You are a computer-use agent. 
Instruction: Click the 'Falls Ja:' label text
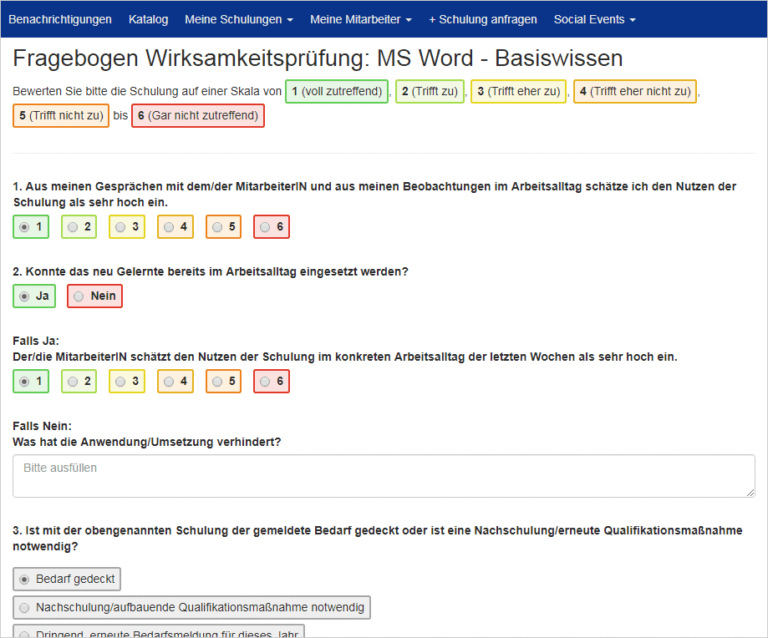click(36, 341)
